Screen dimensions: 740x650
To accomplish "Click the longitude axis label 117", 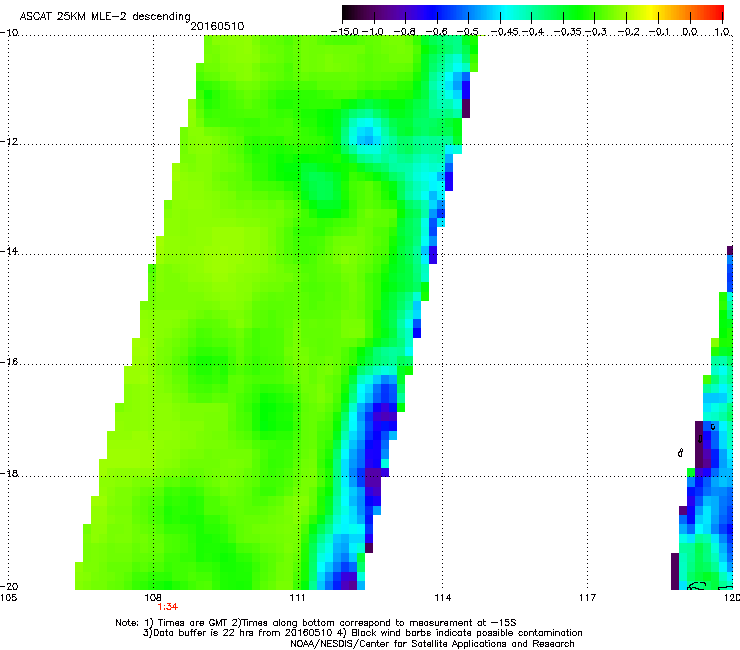I will pos(588,598).
